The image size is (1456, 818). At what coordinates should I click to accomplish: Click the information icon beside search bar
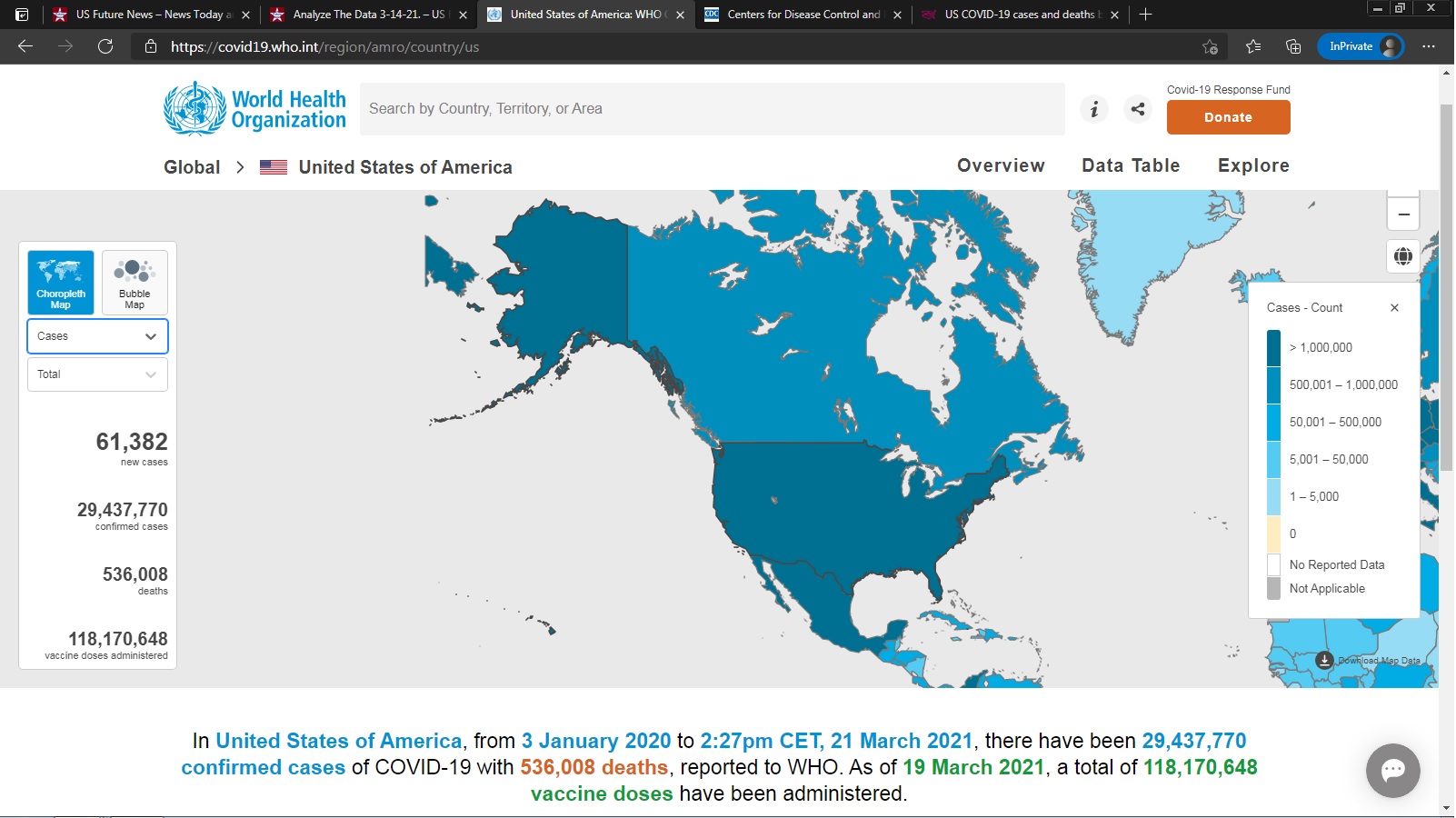[x=1094, y=109]
